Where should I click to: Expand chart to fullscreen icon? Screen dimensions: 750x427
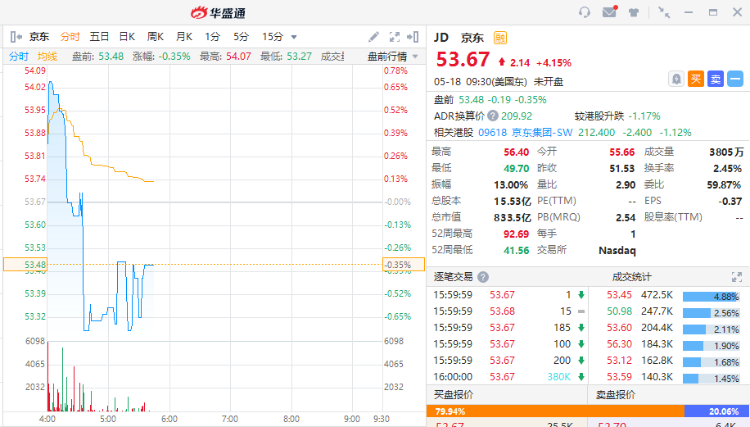[394, 37]
